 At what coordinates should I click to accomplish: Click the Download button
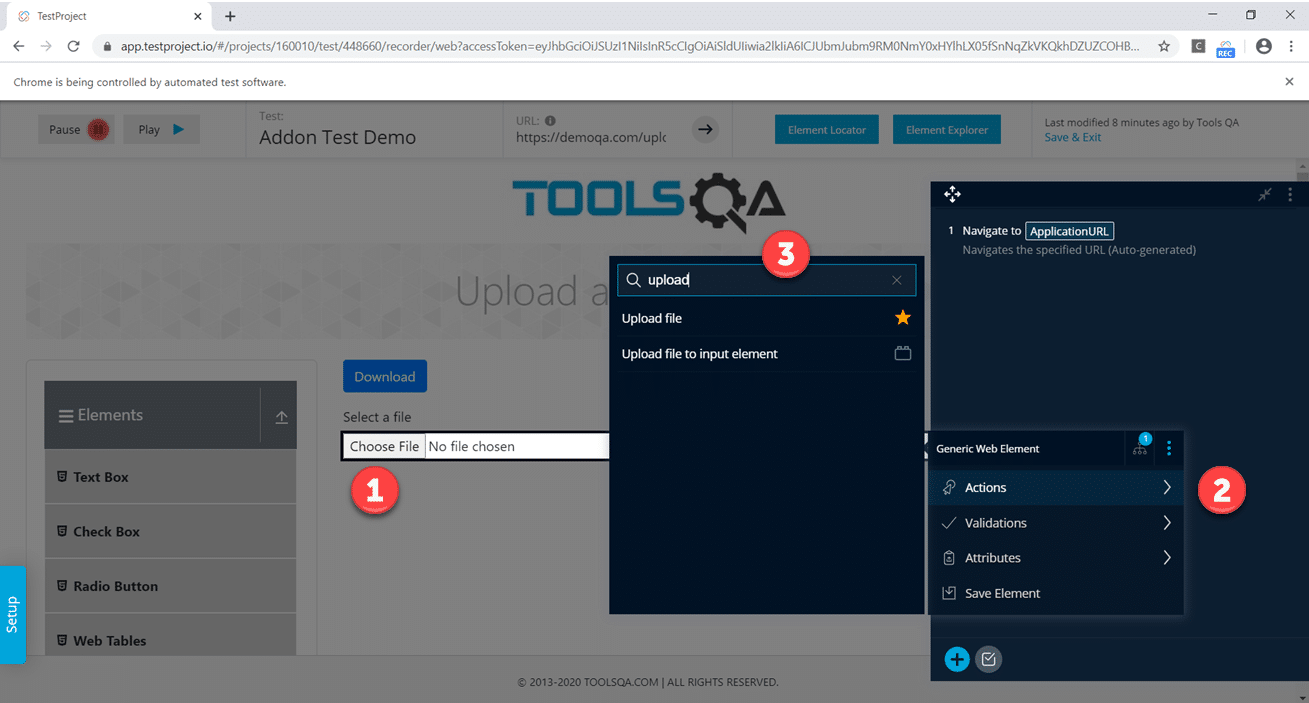385,377
